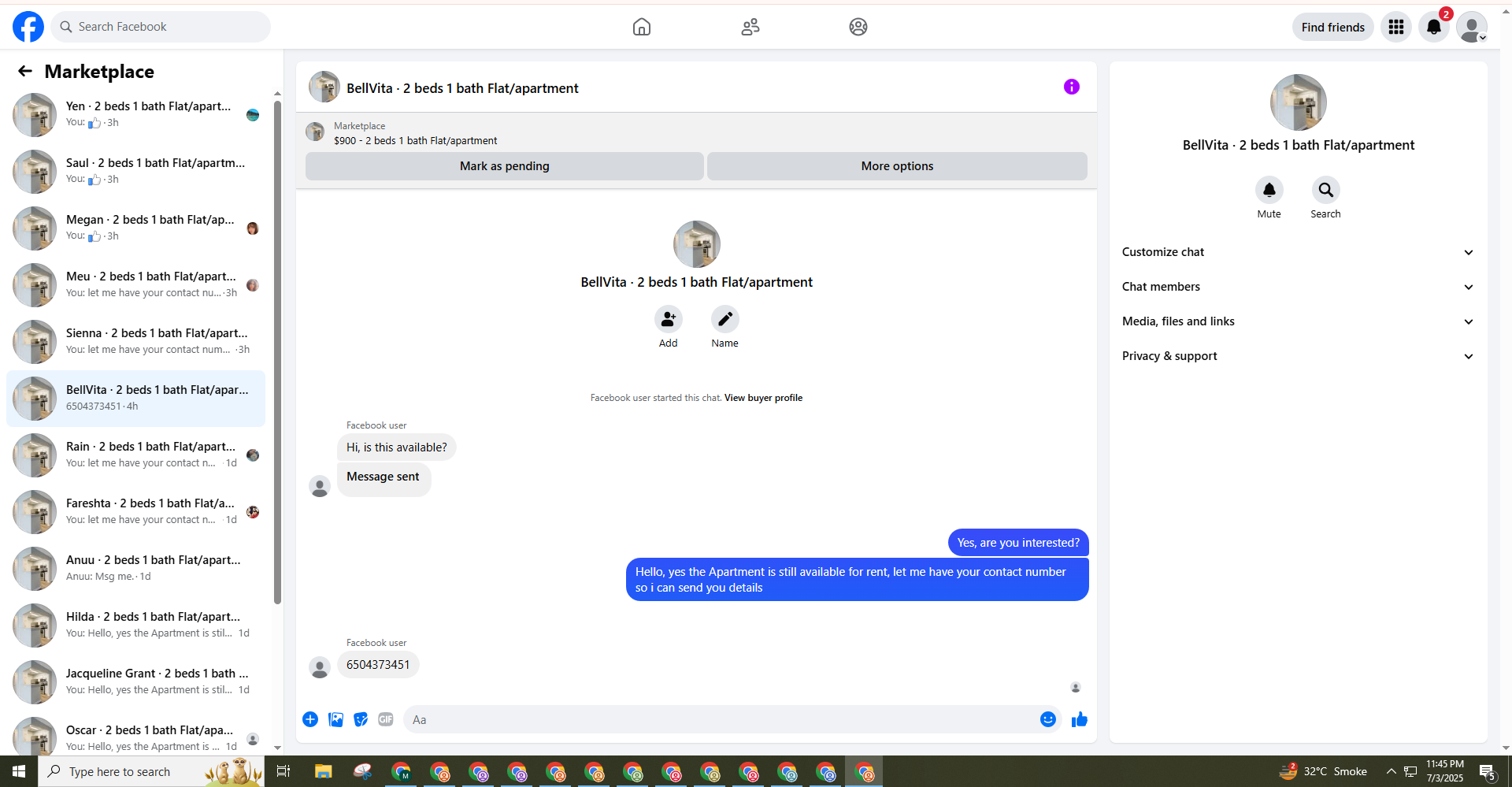Expand Privacy & support section
1512x787 pixels.
click(x=1299, y=356)
